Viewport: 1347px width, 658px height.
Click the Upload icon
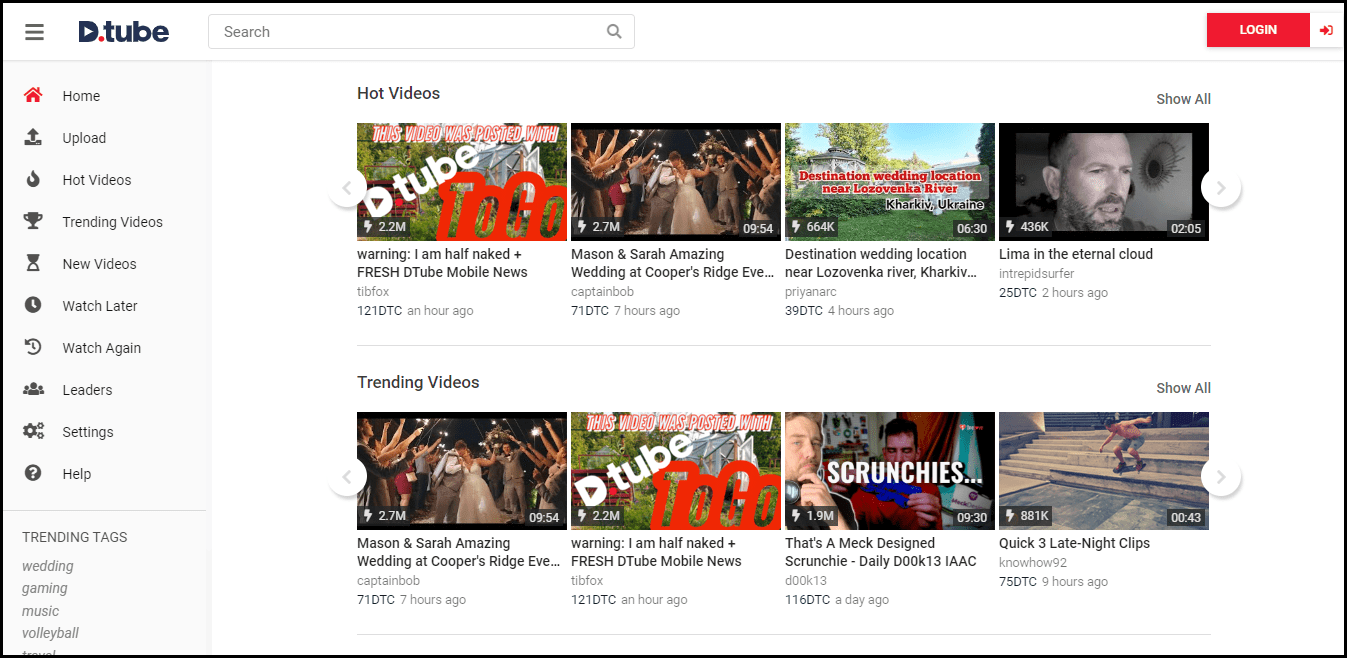pos(32,137)
